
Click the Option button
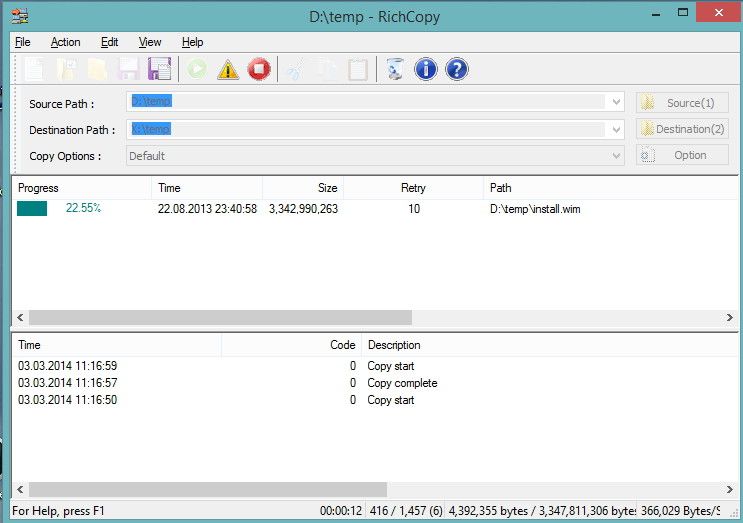point(682,156)
